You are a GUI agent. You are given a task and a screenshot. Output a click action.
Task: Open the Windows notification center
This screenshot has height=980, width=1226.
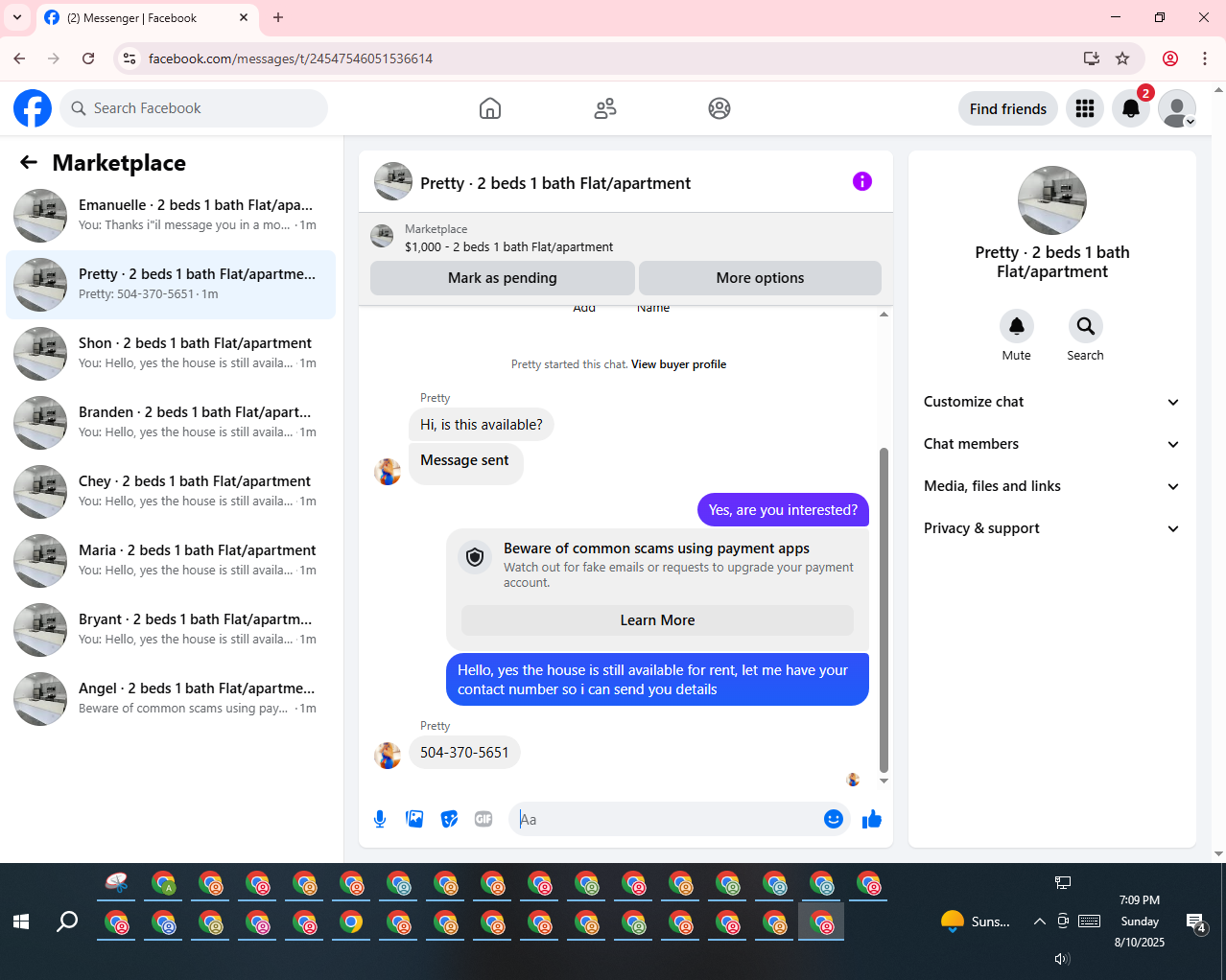(x=1196, y=923)
